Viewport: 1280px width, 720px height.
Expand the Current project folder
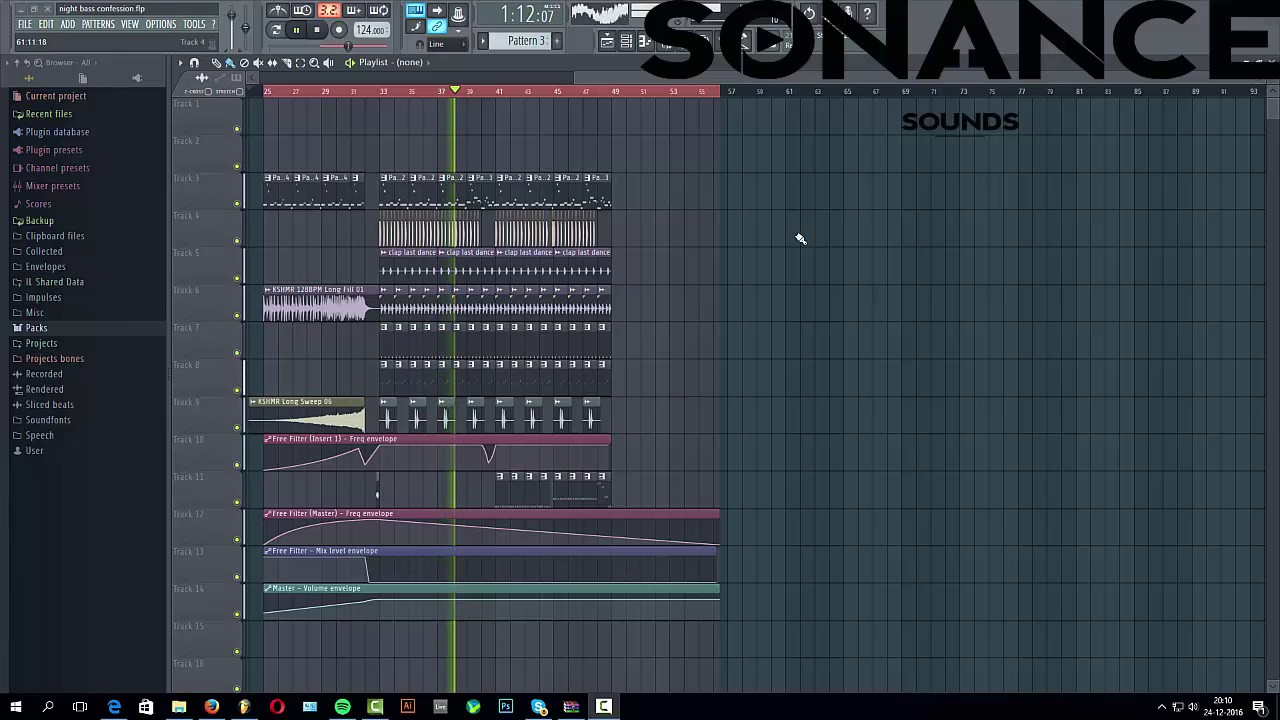pos(56,96)
